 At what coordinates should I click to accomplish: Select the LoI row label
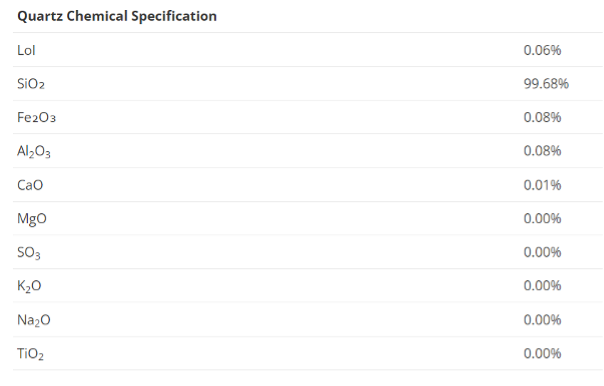coord(26,50)
